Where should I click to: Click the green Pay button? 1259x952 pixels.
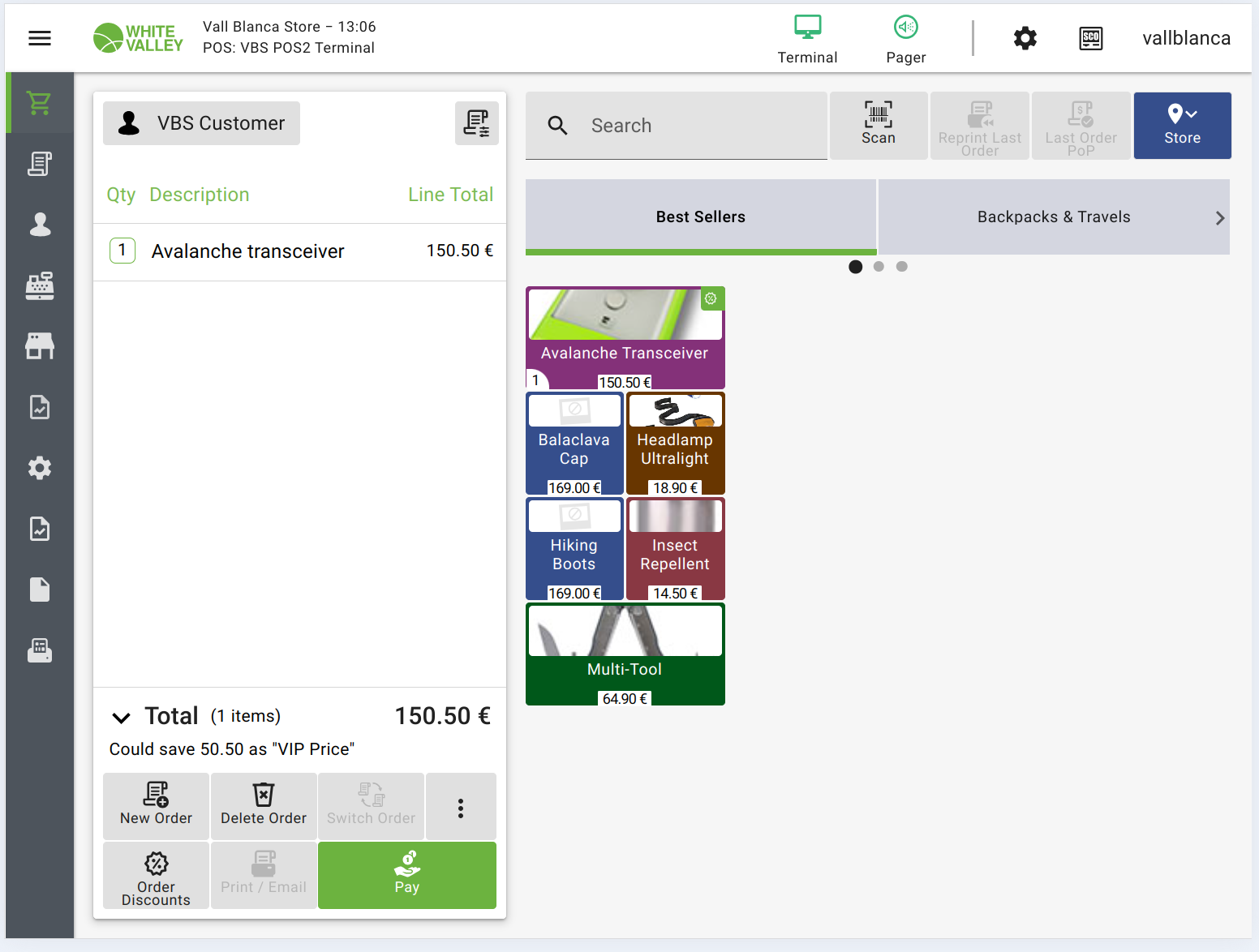pyautogui.click(x=407, y=875)
